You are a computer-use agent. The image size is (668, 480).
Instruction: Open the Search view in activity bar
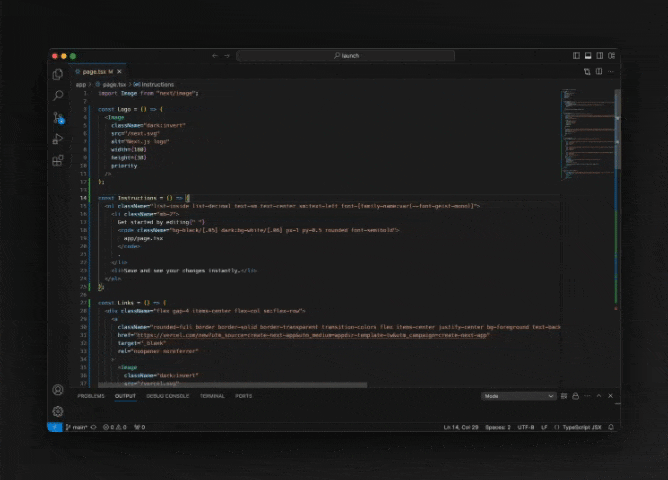click(58, 95)
